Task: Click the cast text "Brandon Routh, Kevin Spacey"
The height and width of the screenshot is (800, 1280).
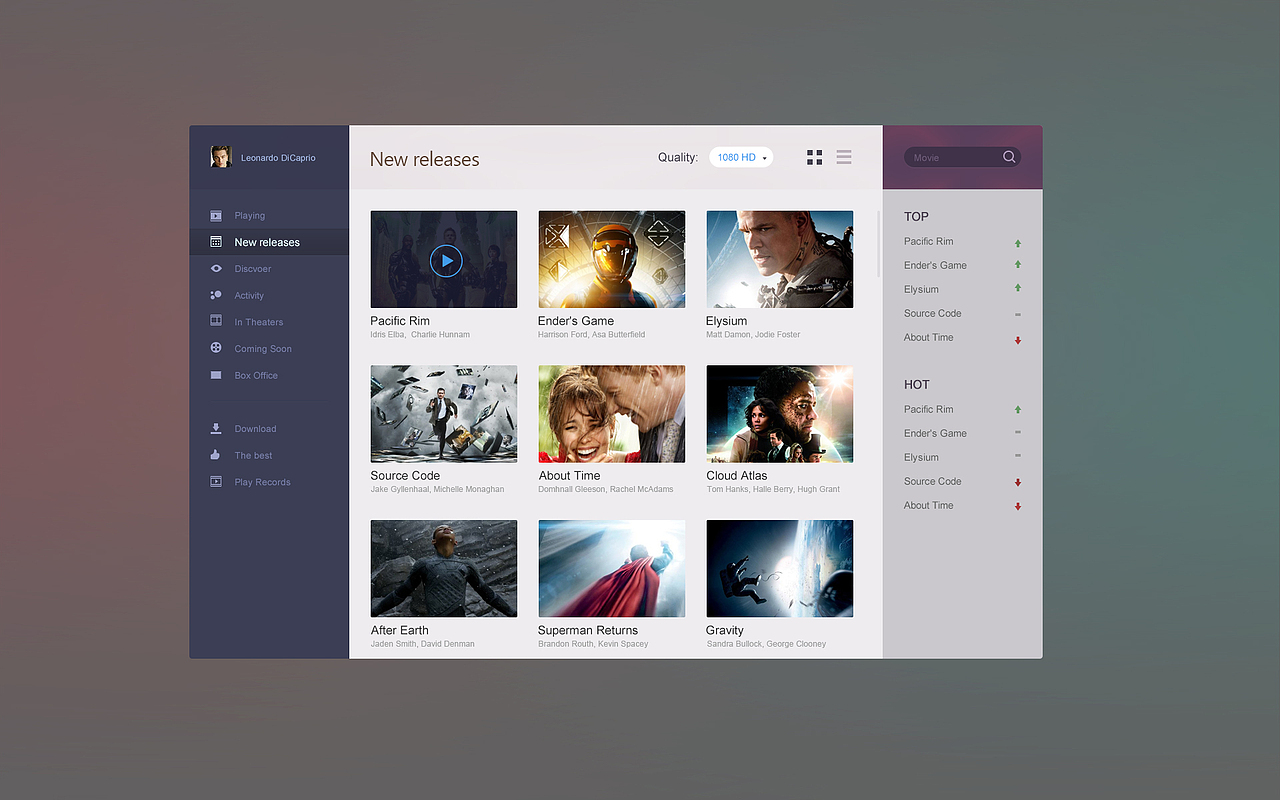Action: tap(593, 644)
